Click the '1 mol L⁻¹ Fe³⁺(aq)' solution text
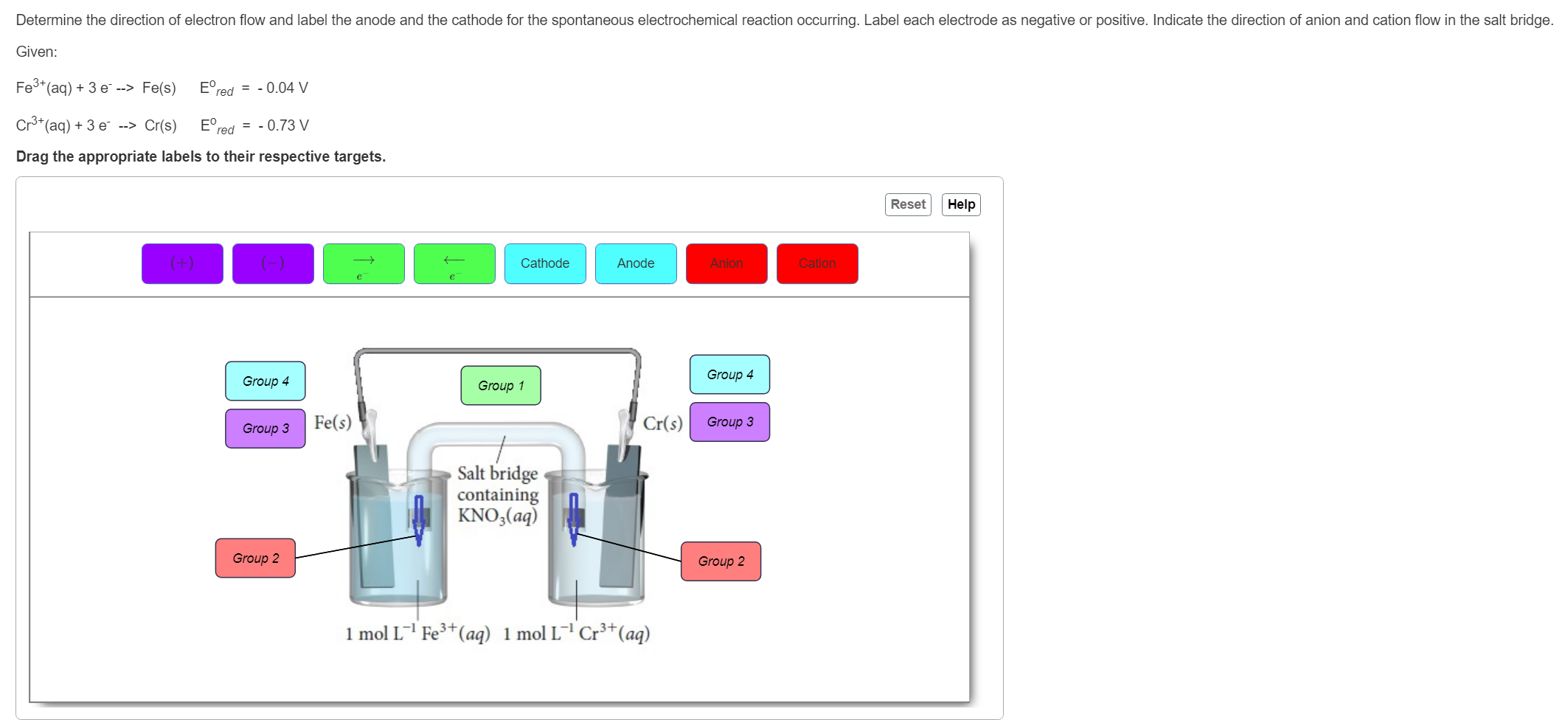 (x=417, y=633)
